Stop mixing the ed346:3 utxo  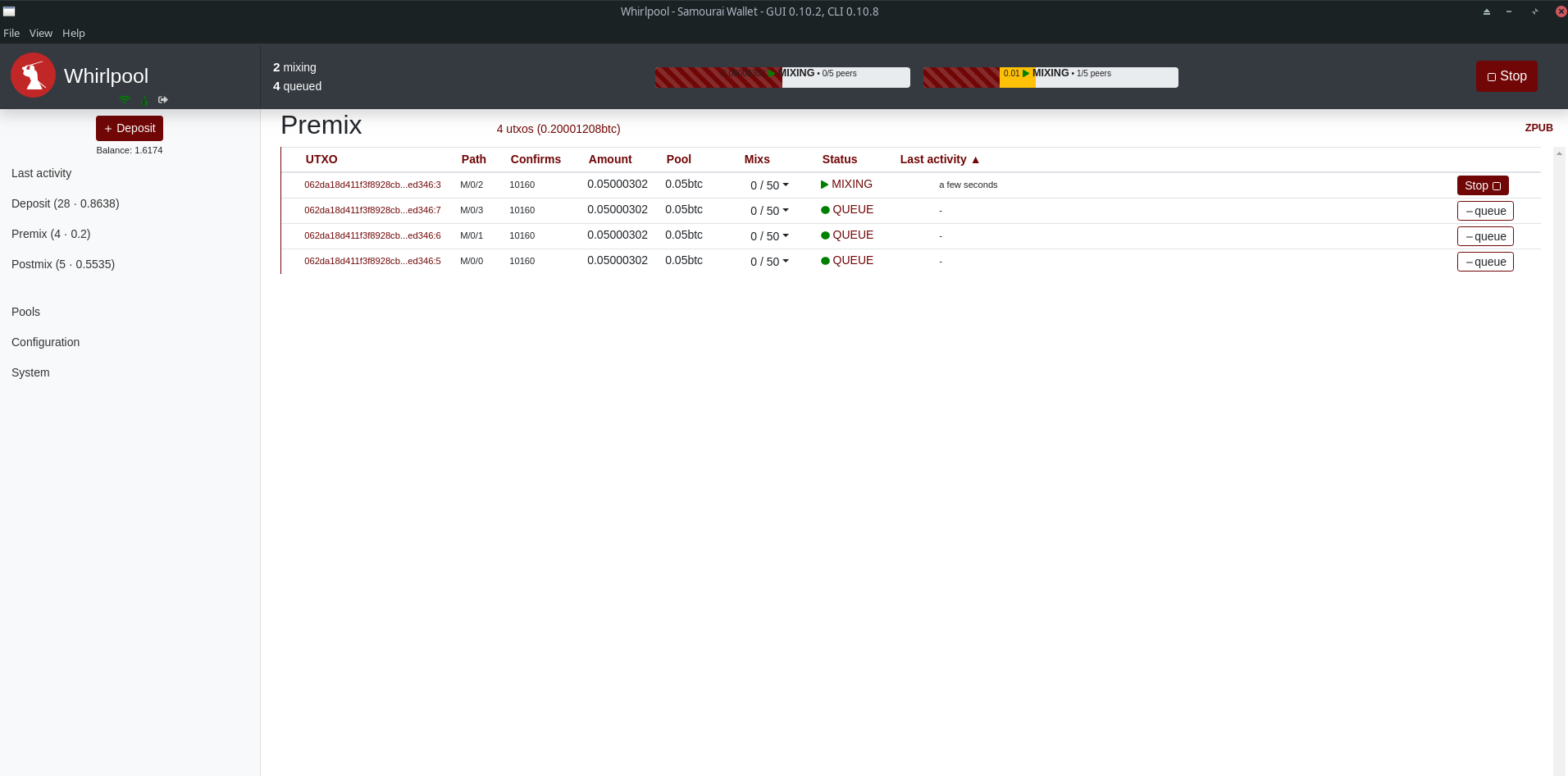coord(1483,185)
